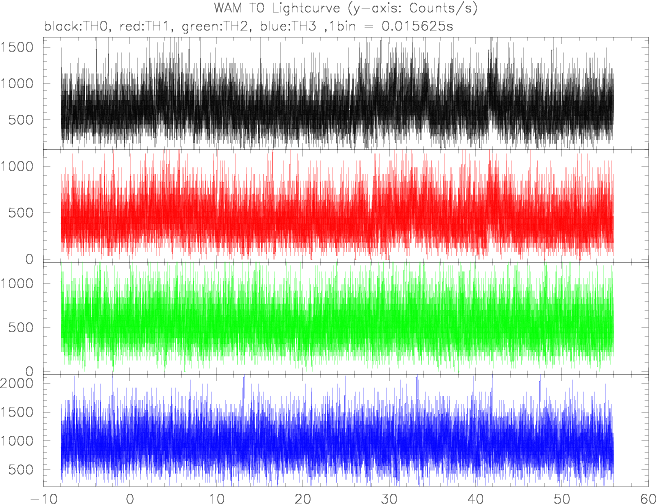This screenshot has height=504, width=657.
Task: Select the 1000 tick on the blue TH3 panel
Action: 17,441
